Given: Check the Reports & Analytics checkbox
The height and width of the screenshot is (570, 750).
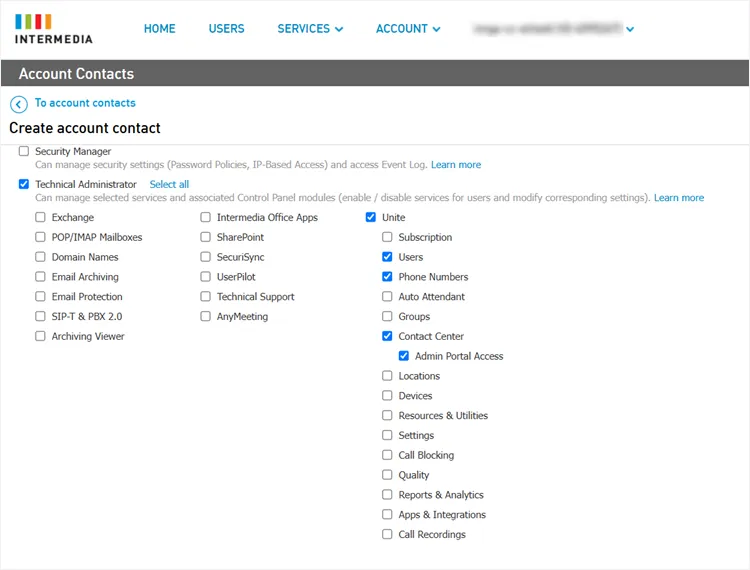Looking at the screenshot, I should 387,494.
